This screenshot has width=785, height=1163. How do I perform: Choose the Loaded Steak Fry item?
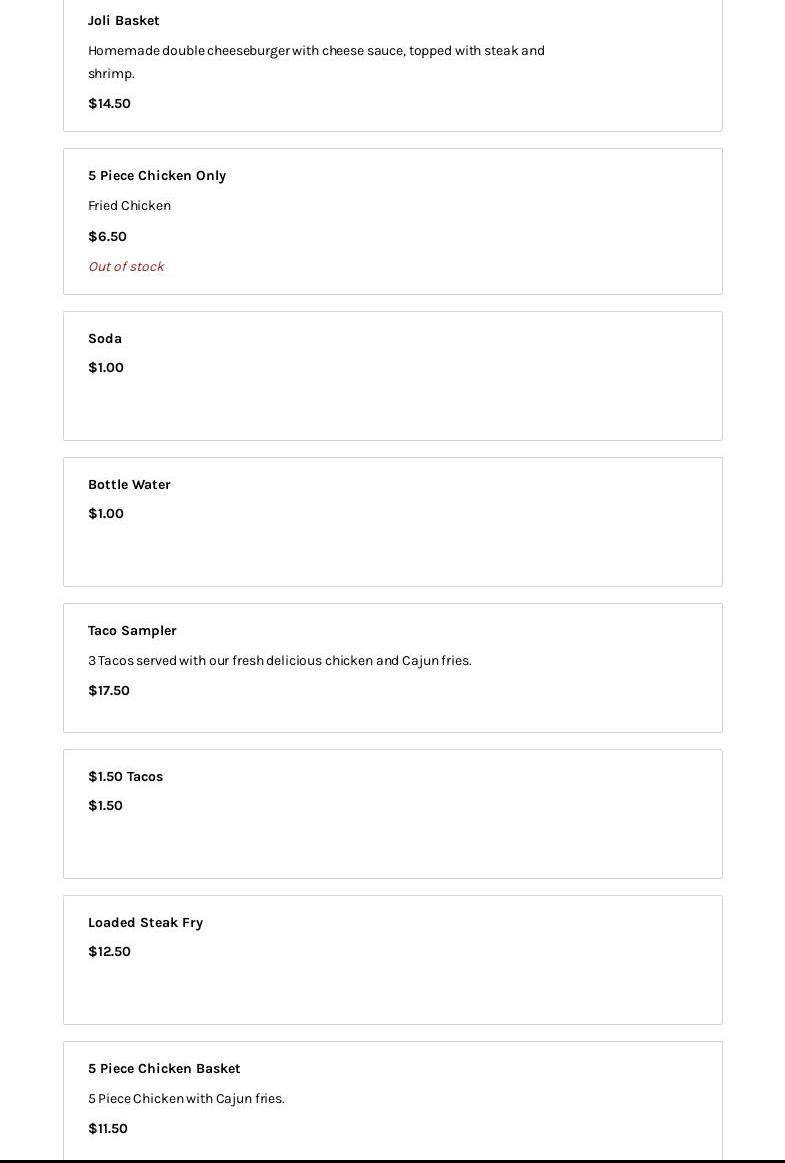tap(145, 922)
